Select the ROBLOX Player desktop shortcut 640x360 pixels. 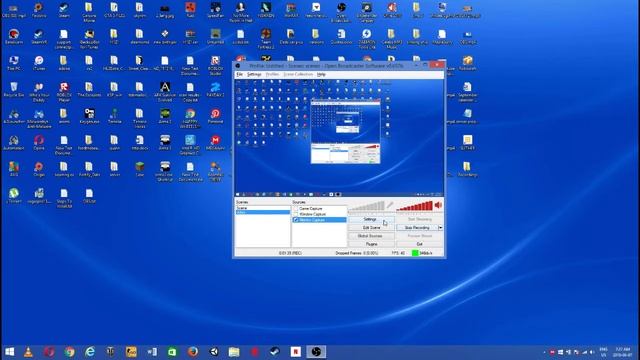(x=64, y=92)
